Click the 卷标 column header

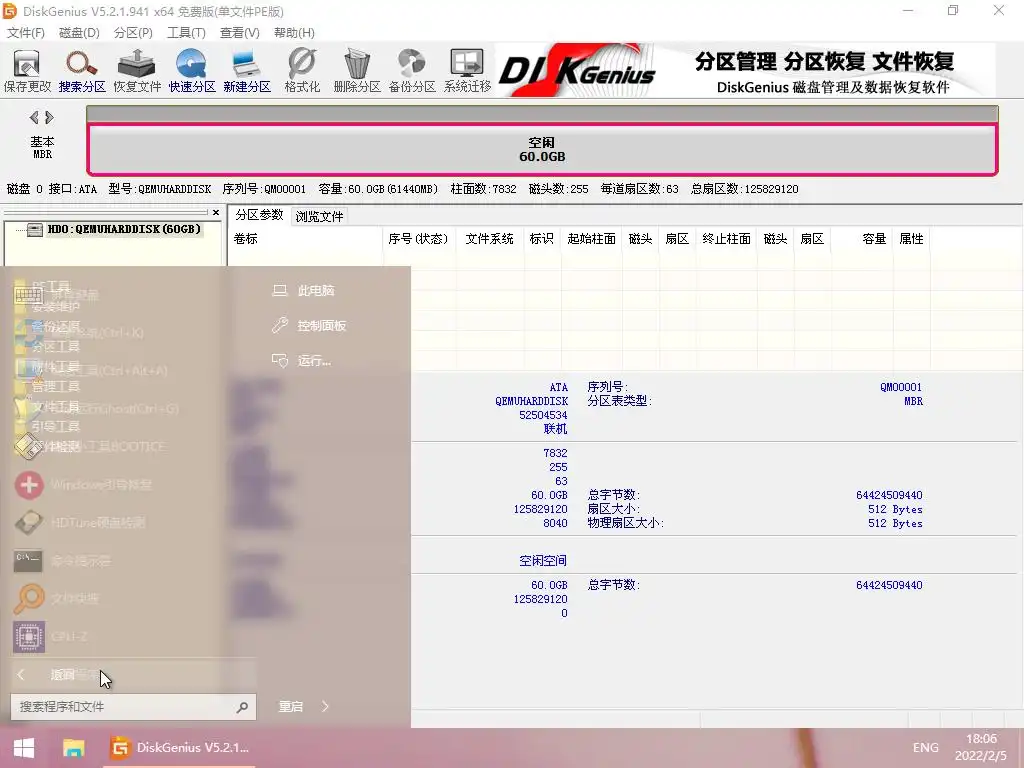(306, 239)
